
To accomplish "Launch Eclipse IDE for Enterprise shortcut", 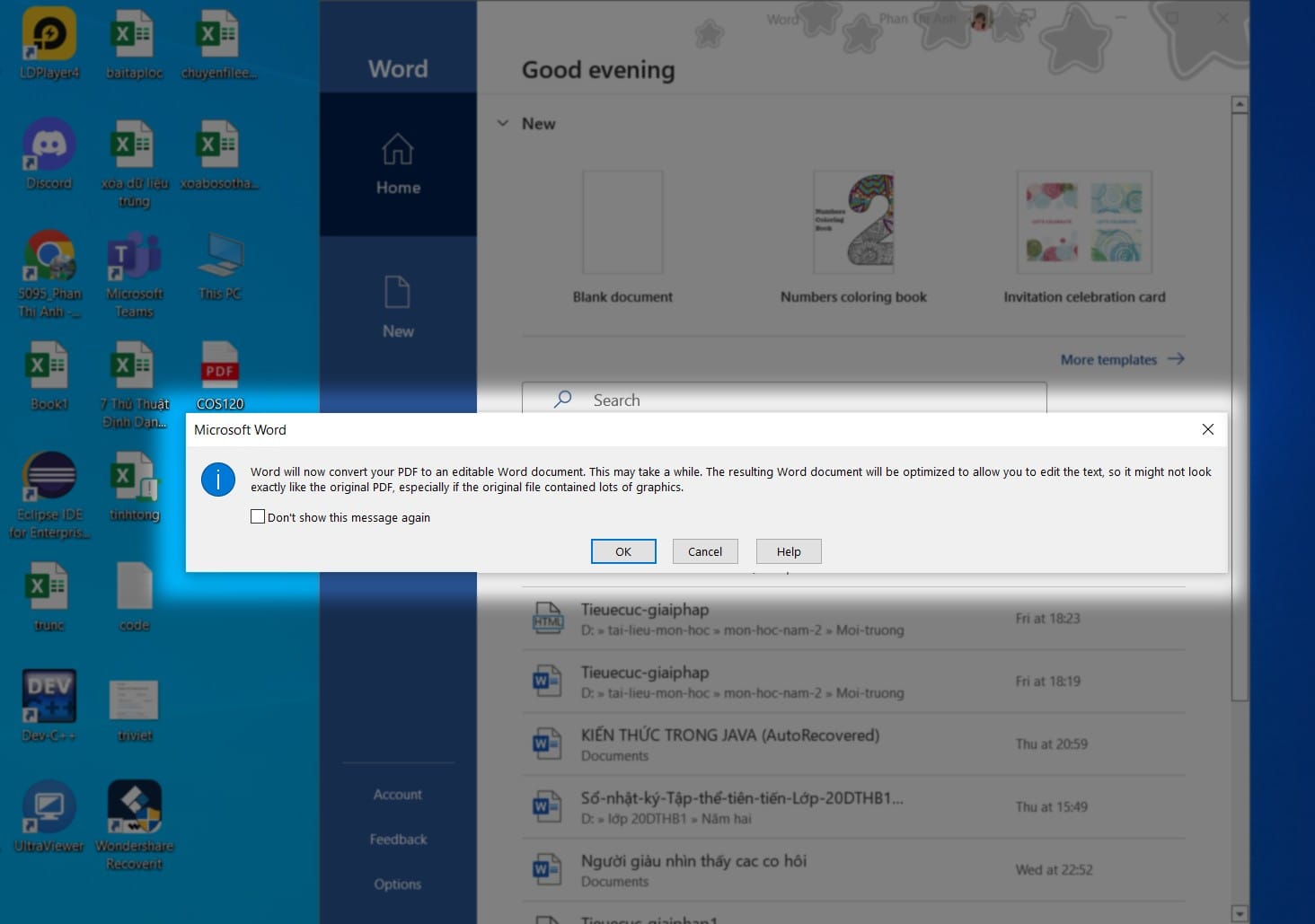I will (49, 495).
